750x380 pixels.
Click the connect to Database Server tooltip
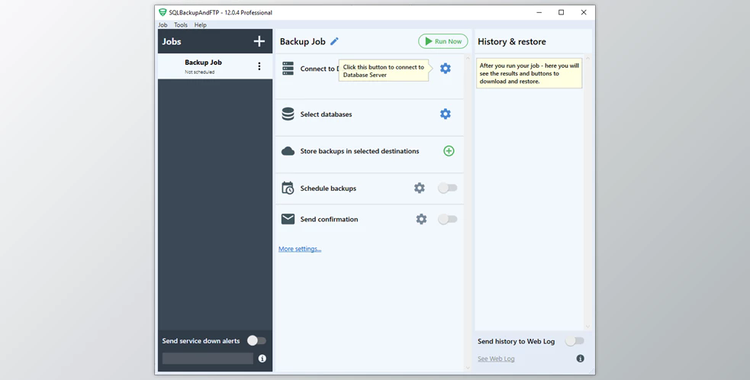coord(384,71)
